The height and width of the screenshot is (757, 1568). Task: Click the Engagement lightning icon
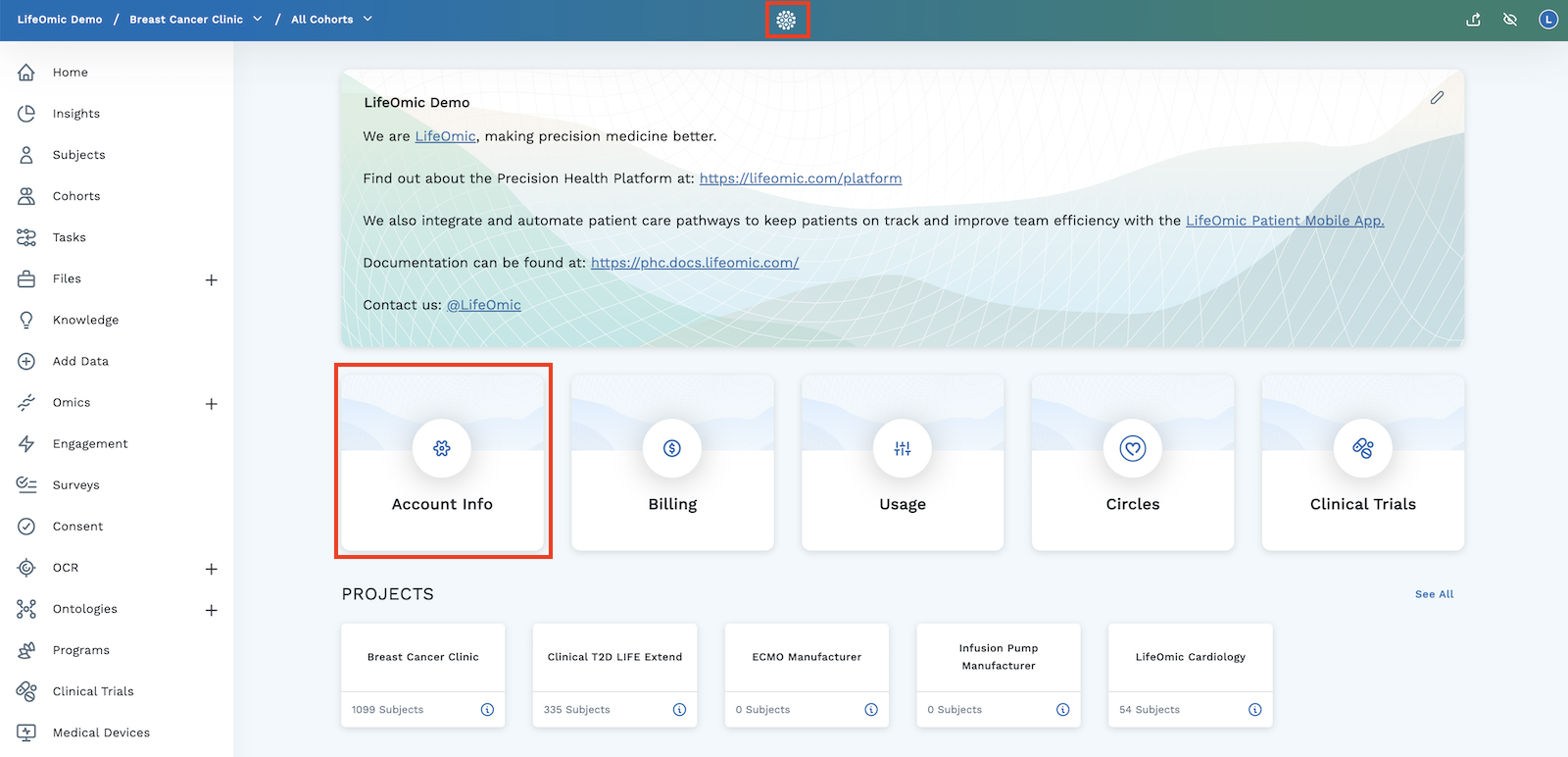click(26, 443)
